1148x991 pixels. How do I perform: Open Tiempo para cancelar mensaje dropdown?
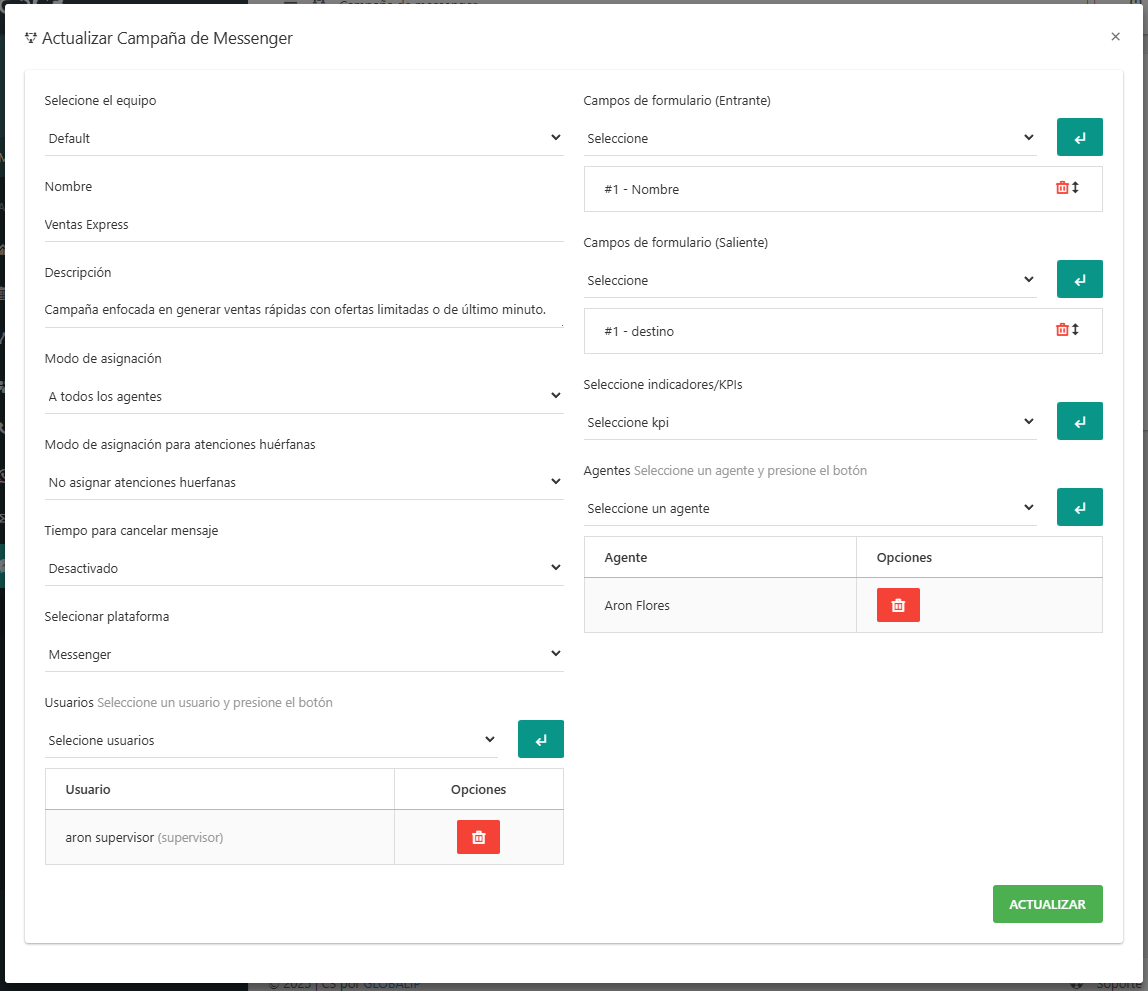[304, 568]
